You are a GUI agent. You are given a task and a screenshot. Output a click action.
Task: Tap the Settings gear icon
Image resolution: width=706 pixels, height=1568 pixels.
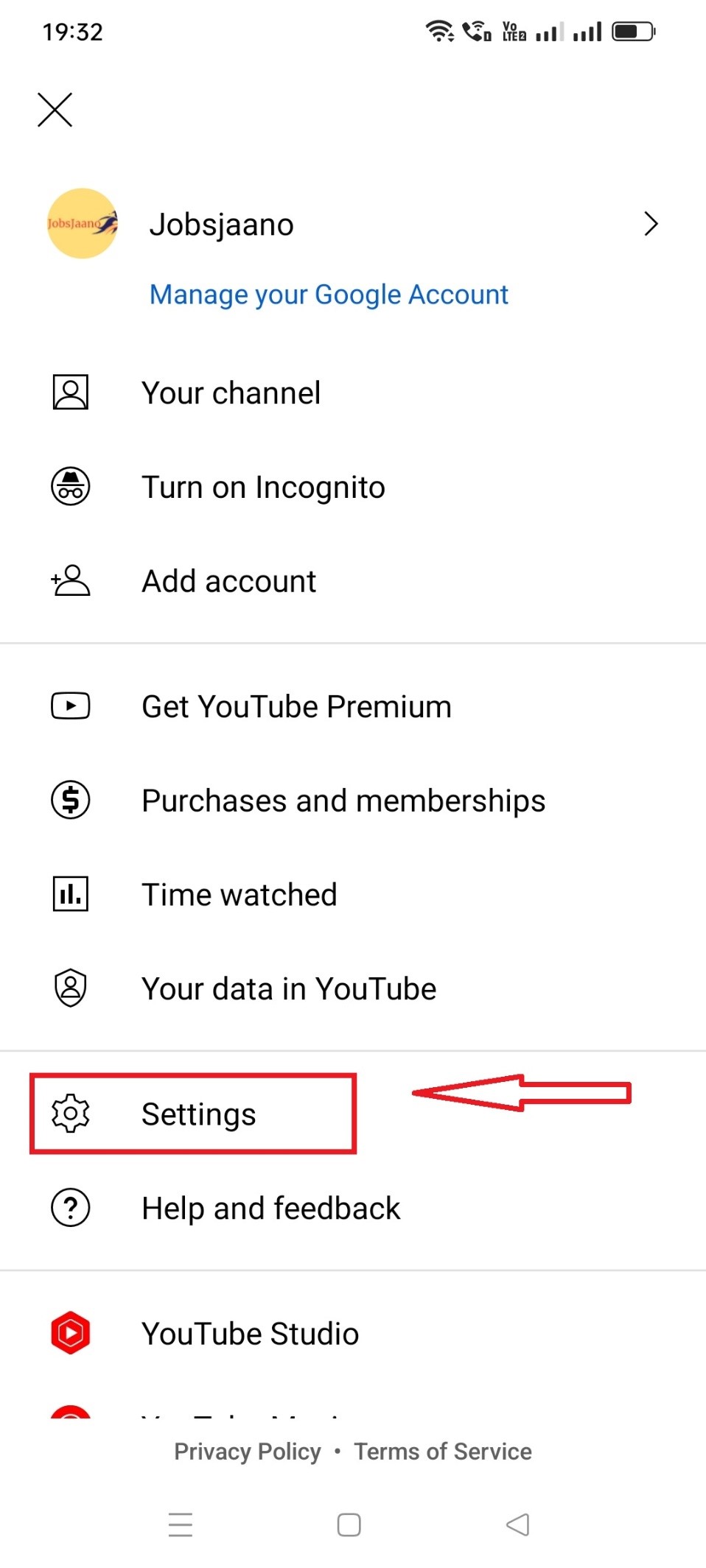pyautogui.click(x=71, y=1114)
